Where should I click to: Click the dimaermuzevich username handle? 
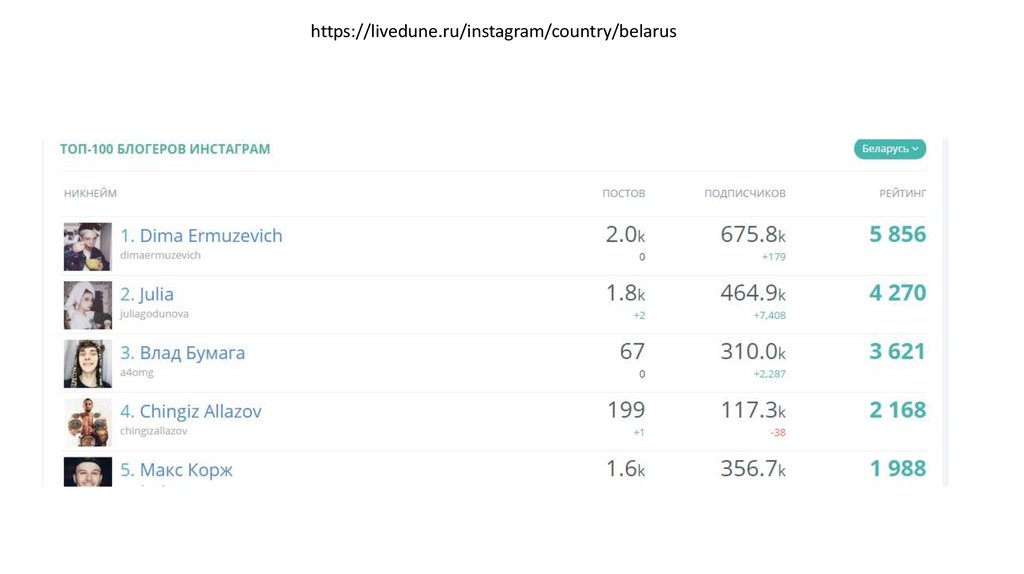tap(160, 256)
